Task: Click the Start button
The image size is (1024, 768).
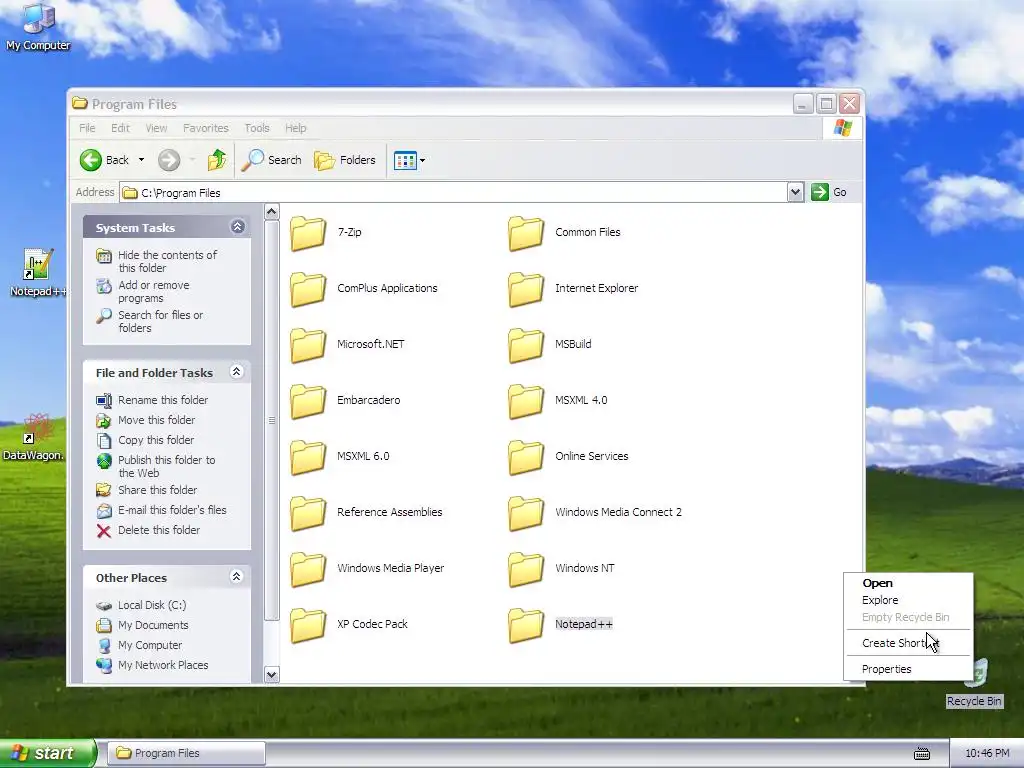Action: pyautogui.click(x=48, y=753)
